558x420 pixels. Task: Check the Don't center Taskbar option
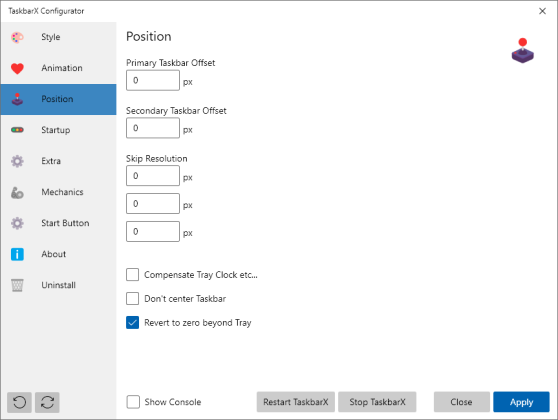coord(132,299)
